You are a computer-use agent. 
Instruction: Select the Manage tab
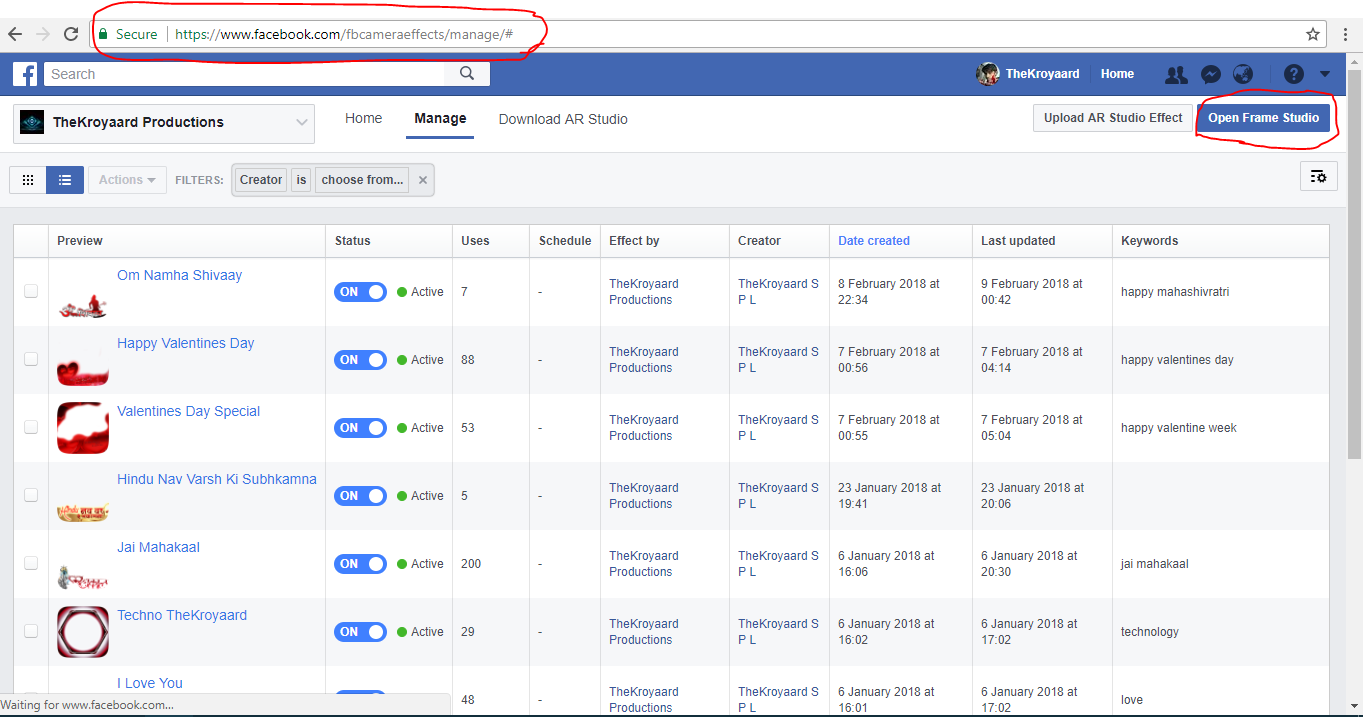click(440, 118)
